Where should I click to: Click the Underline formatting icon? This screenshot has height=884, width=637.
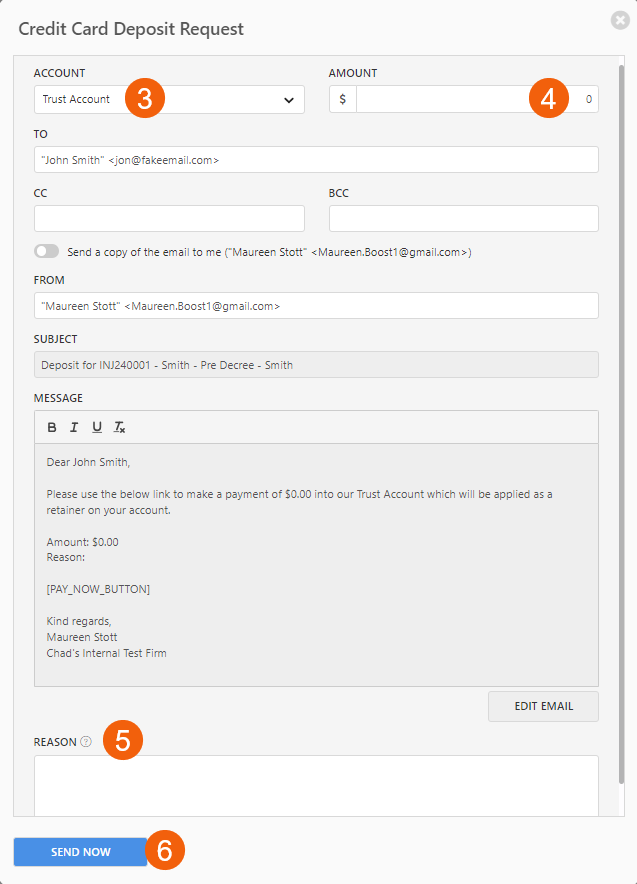[97, 427]
